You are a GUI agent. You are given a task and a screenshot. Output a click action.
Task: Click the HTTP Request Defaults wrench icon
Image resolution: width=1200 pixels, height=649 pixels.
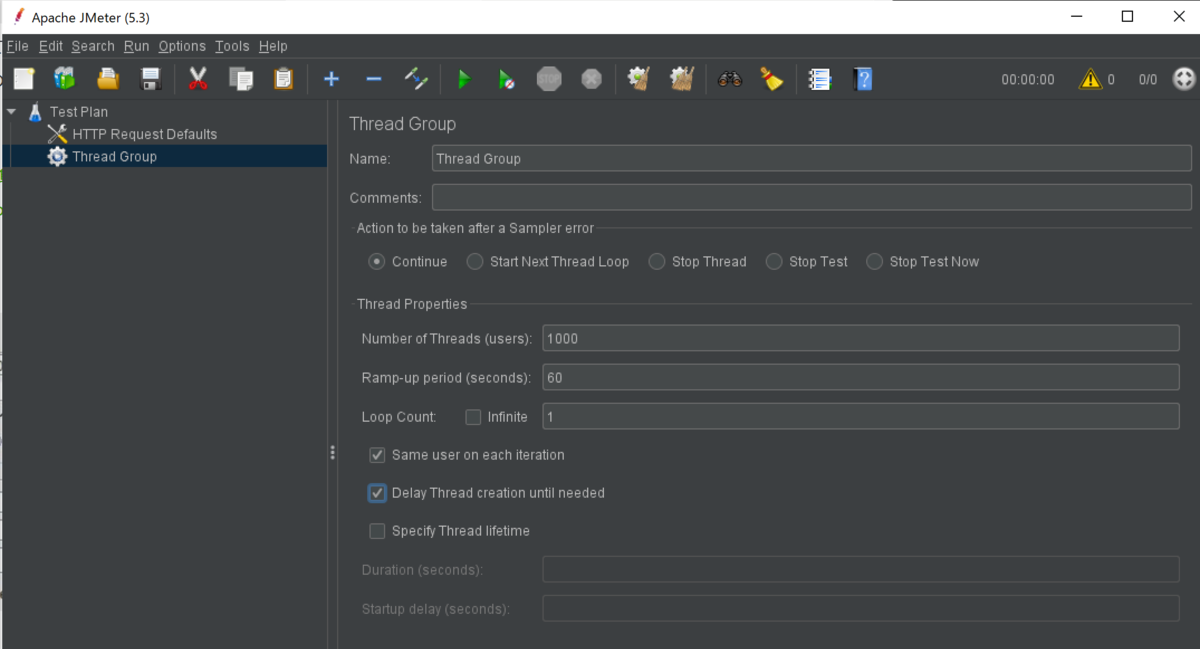57,134
